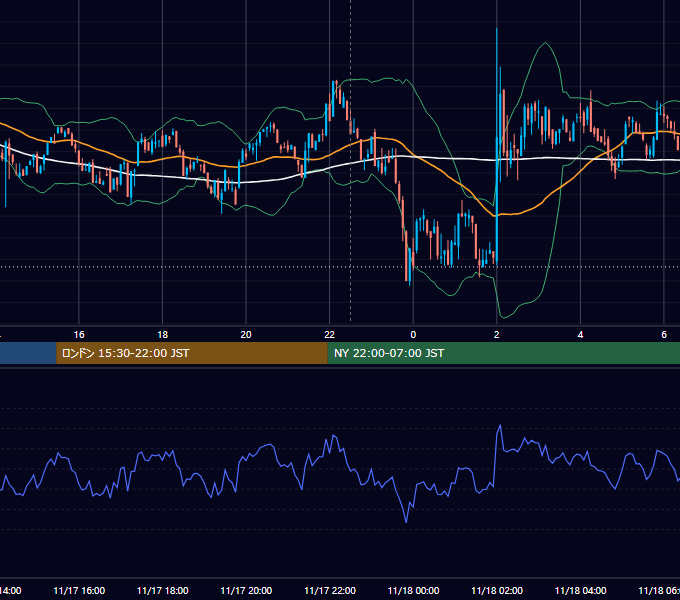
Task: Click the 0 hour label on price chart axis
Action: tap(413, 335)
